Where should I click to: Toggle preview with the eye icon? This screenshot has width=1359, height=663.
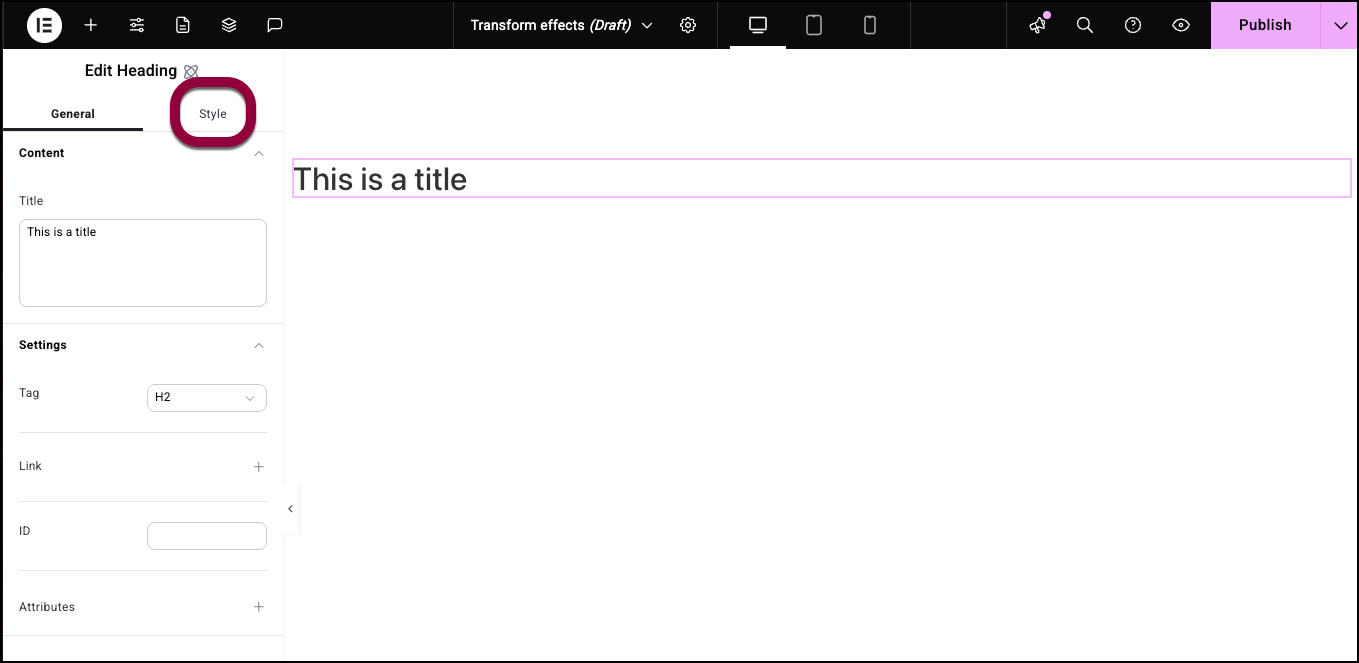[1181, 25]
